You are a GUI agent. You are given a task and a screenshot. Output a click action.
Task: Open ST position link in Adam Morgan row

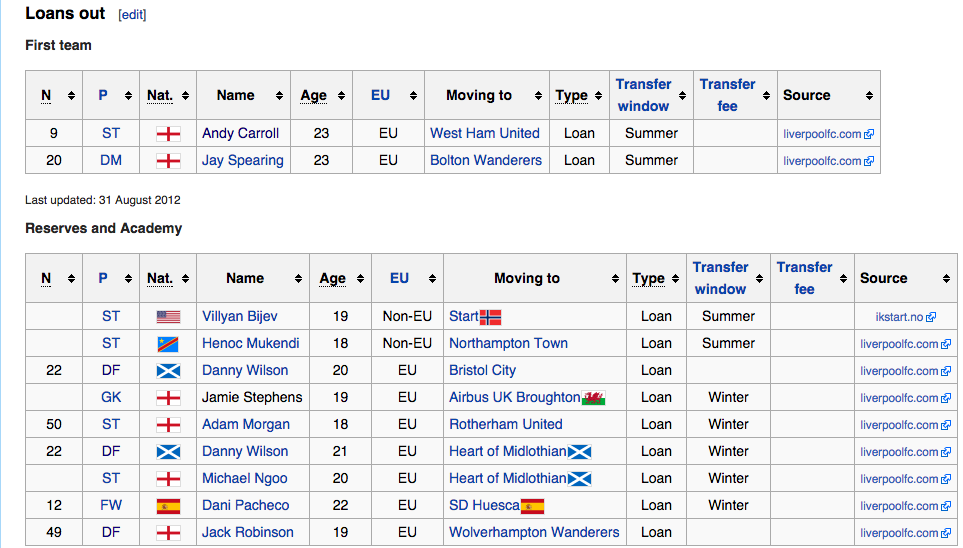click(x=111, y=425)
